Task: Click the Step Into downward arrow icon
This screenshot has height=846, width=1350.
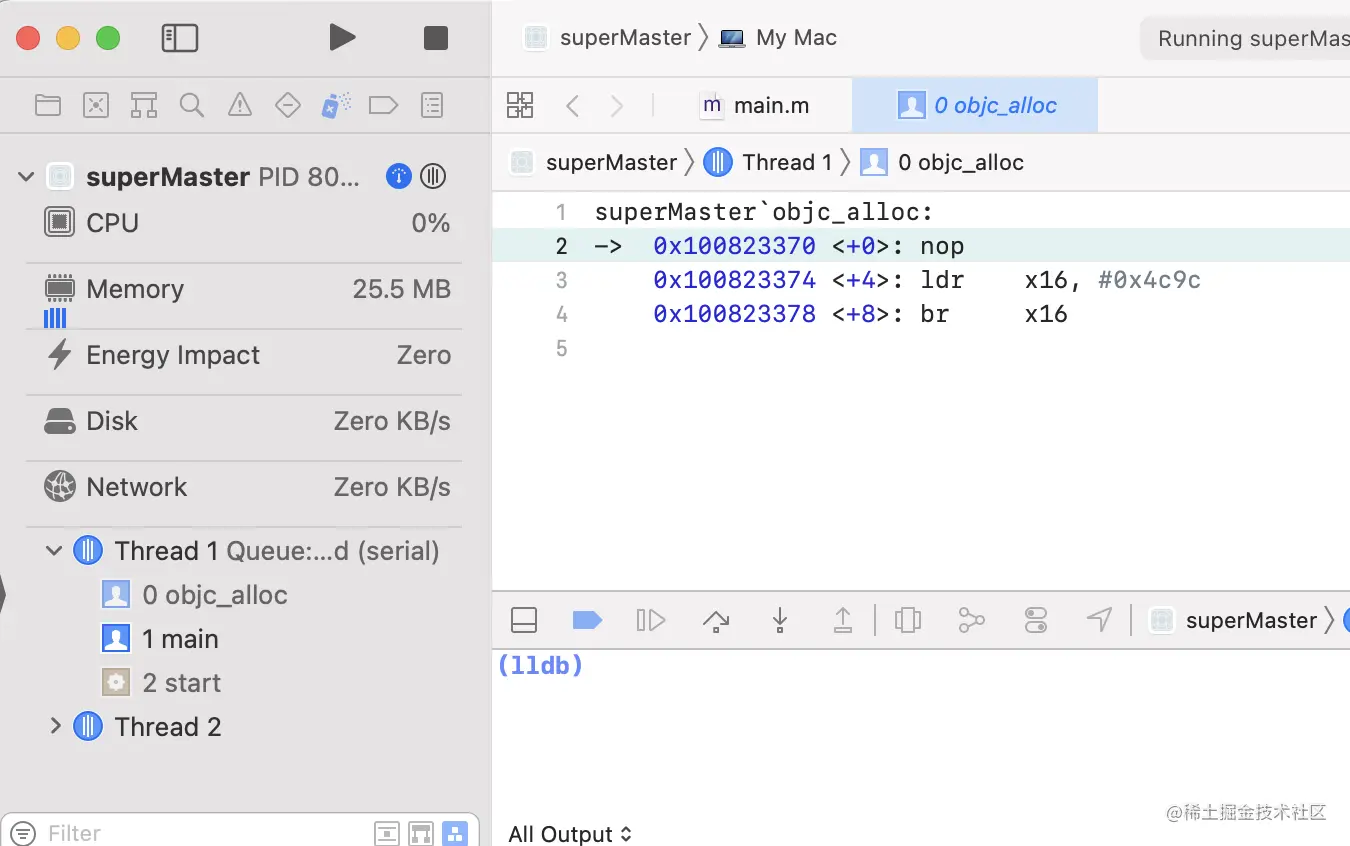Action: (x=779, y=620)
